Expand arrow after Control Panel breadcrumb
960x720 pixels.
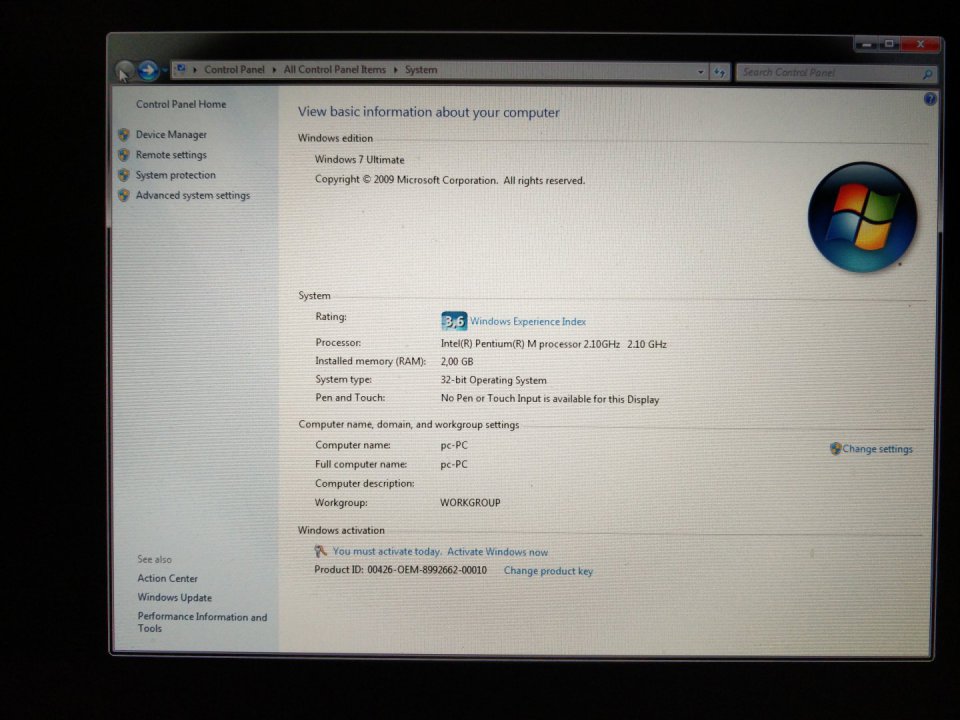point(274,70)
